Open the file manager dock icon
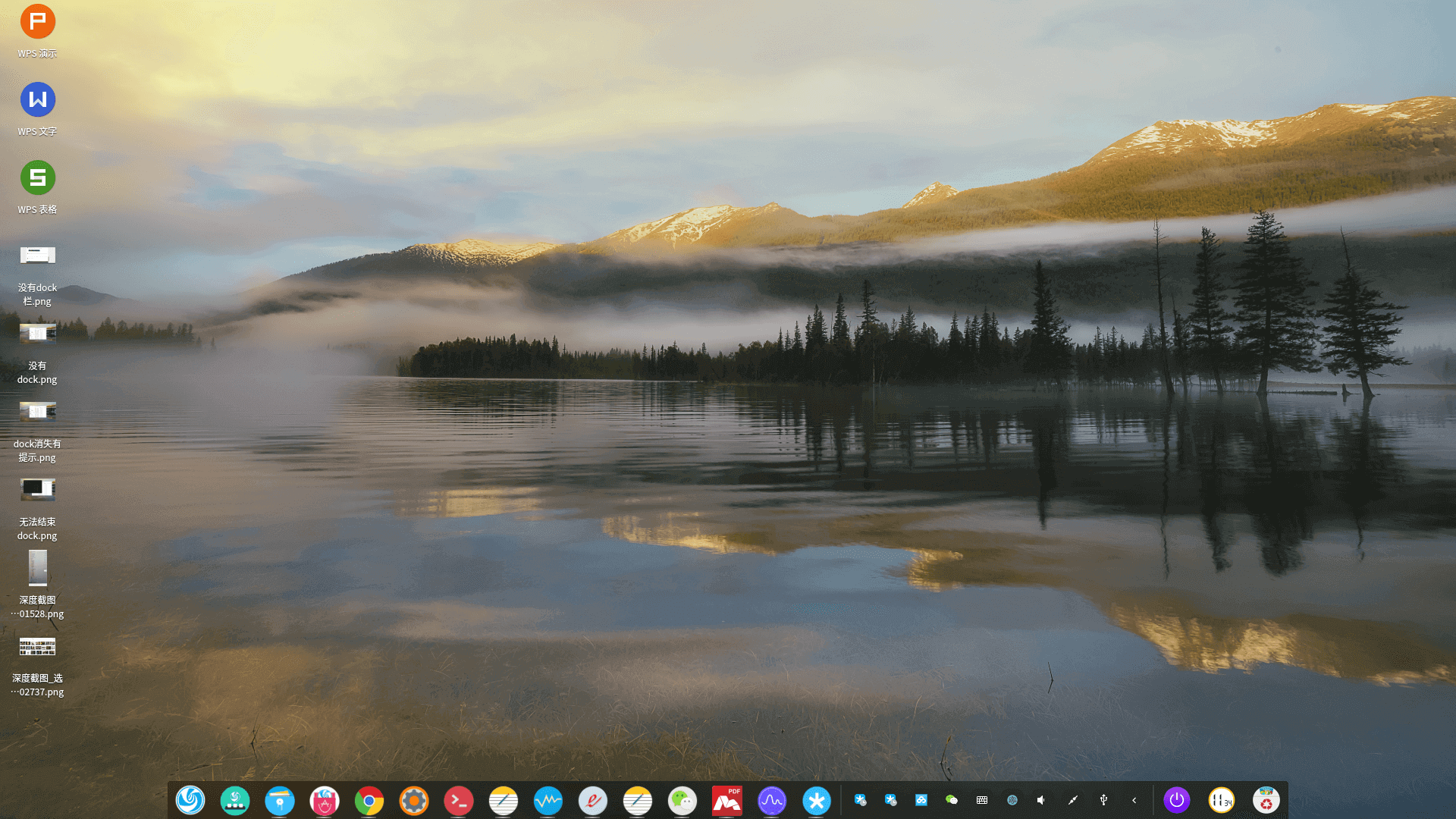Image resolution: width=1456 pixels, height=819 pixels. pos(280,800)
